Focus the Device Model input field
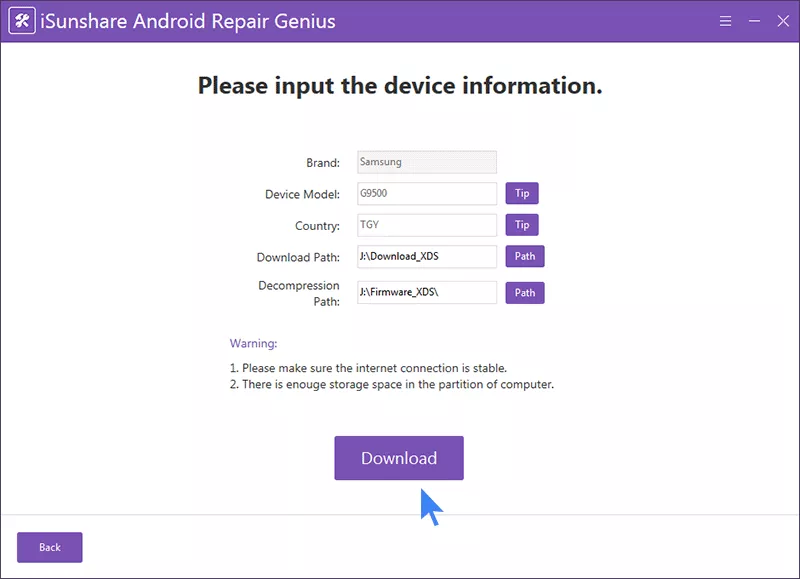Image resolution: width=800 pixels, height=579 pixels. click(x=427, y=194)
